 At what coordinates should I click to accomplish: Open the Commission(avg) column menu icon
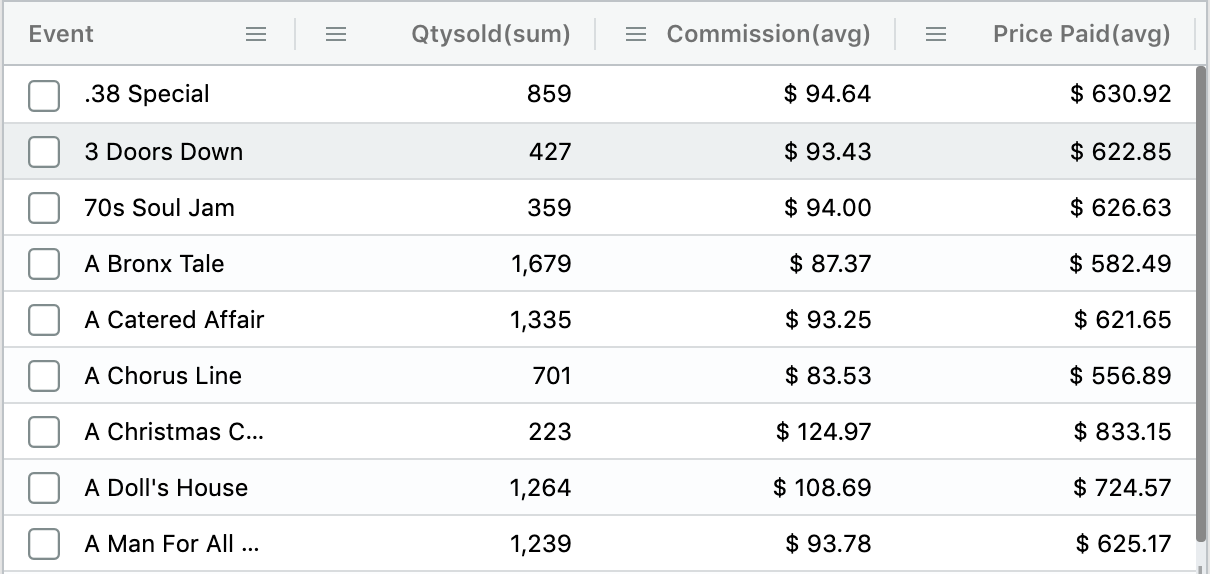pos(636,34)
